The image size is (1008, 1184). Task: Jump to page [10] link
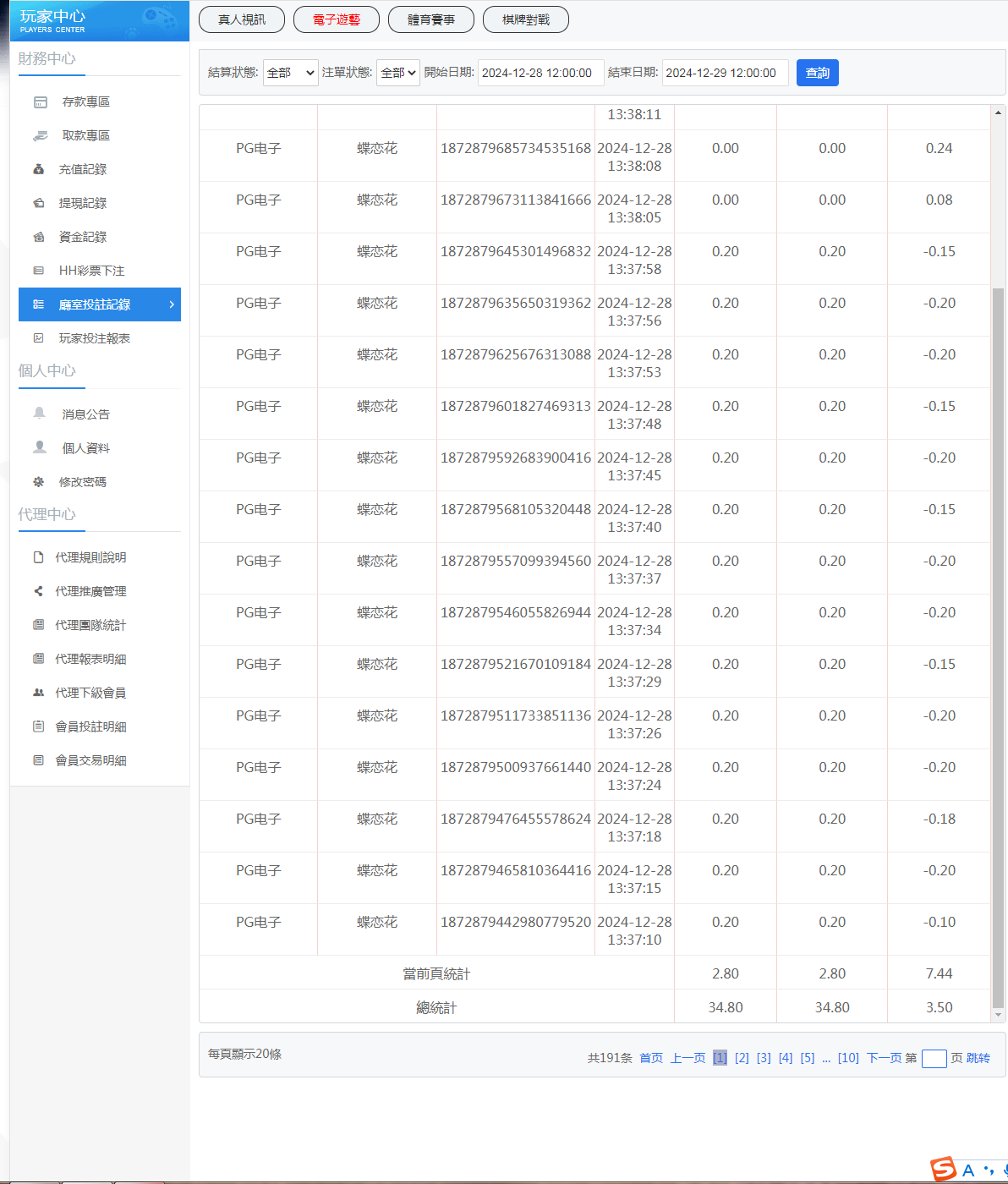tap(848, 1058)
